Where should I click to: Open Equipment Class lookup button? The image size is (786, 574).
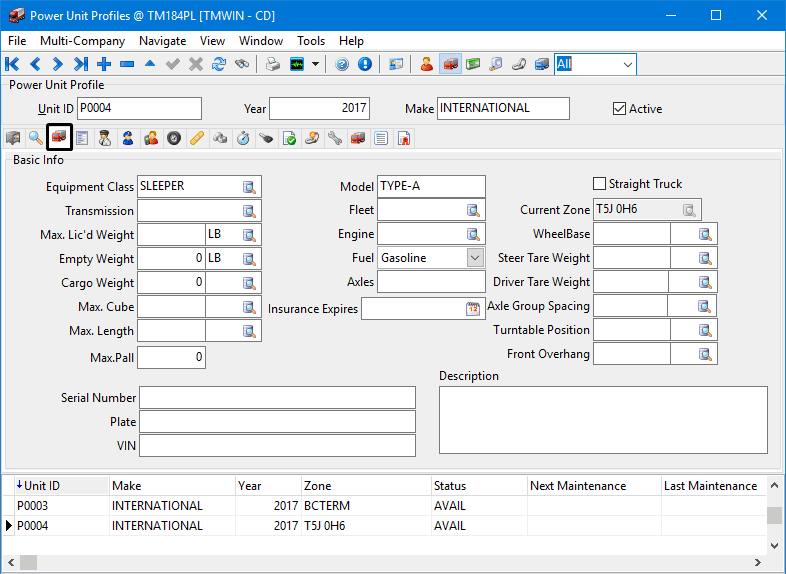coord(249,187)
